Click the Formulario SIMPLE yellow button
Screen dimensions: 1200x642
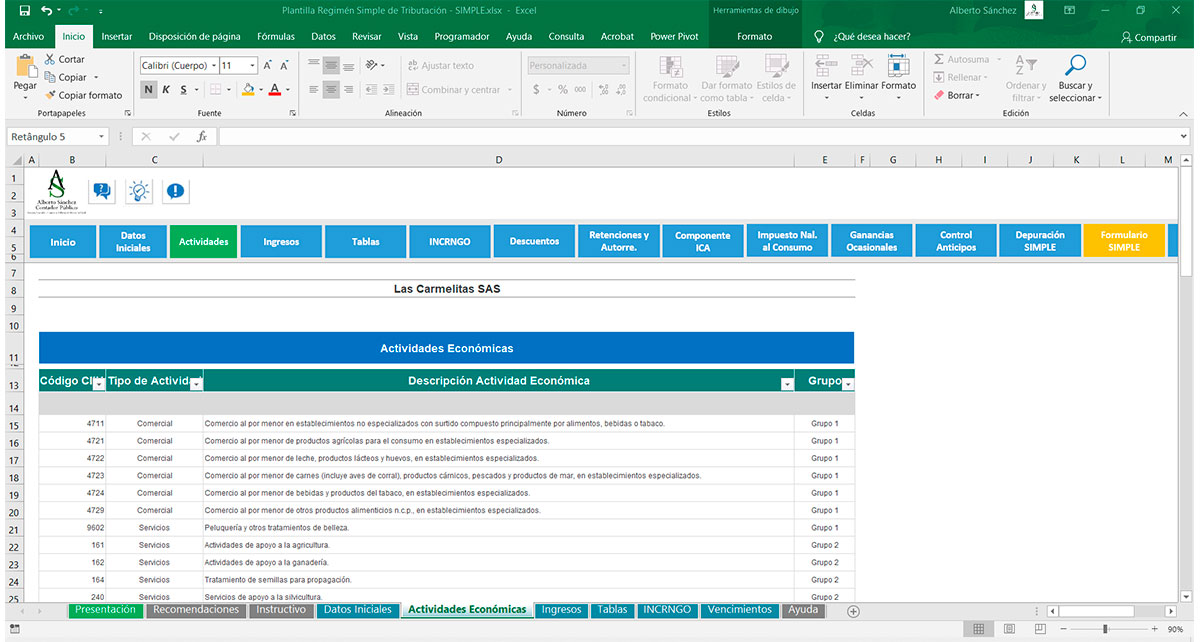click(1124, 241)
